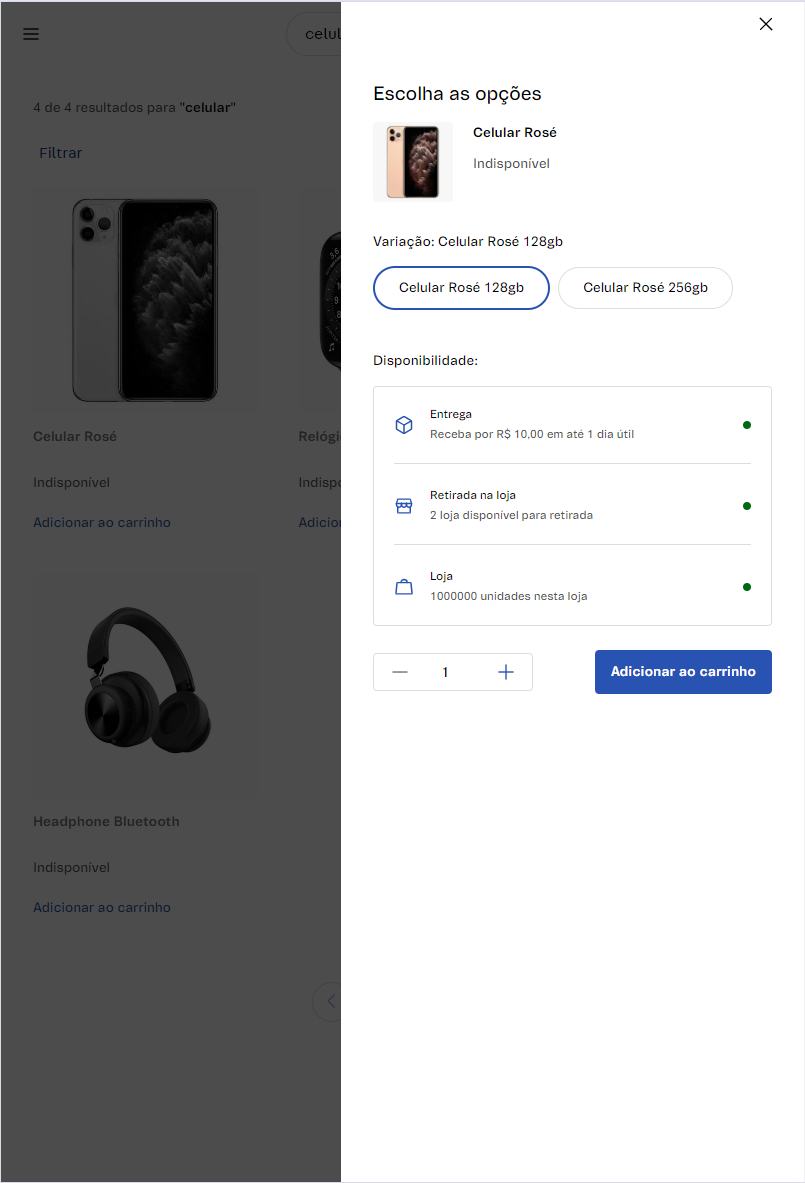805x1183 pixels.
Task: Decrease quantity with minus button
Action: click(400, 672)
